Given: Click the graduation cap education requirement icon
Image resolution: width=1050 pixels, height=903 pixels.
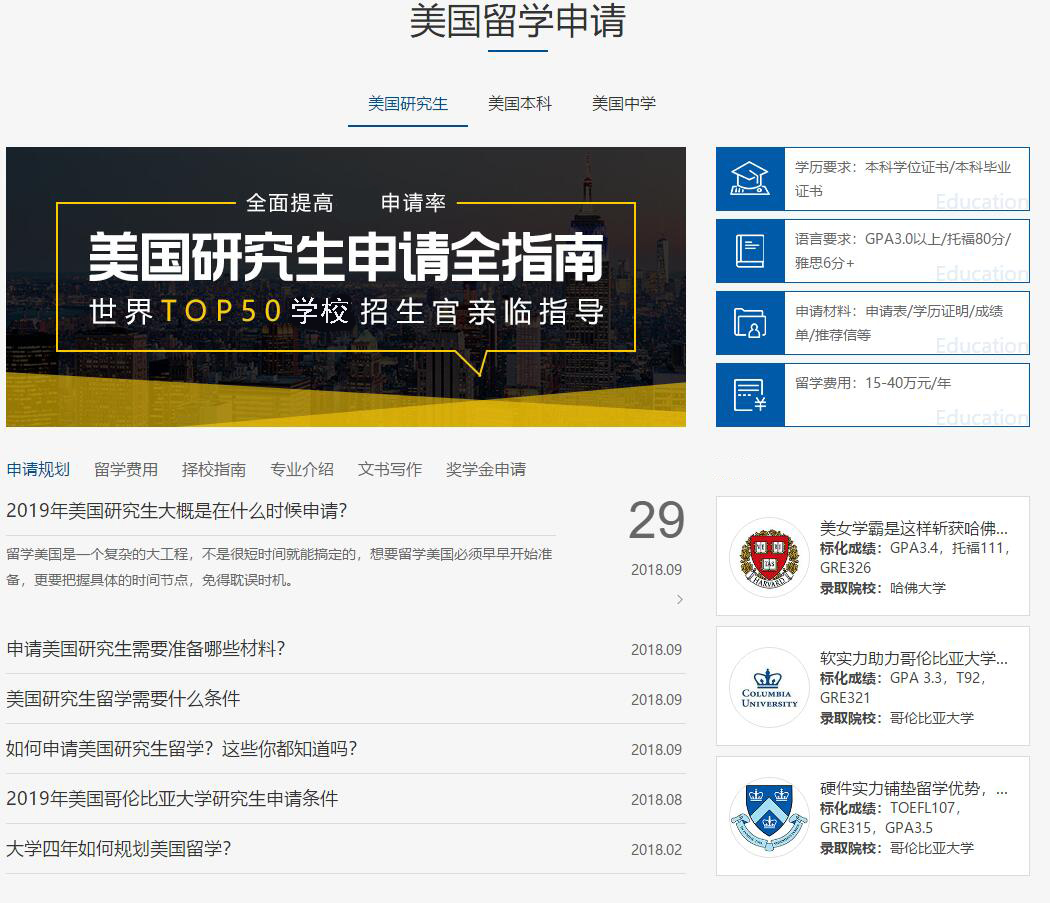Looking at the screenshot, I should (750, 179).
